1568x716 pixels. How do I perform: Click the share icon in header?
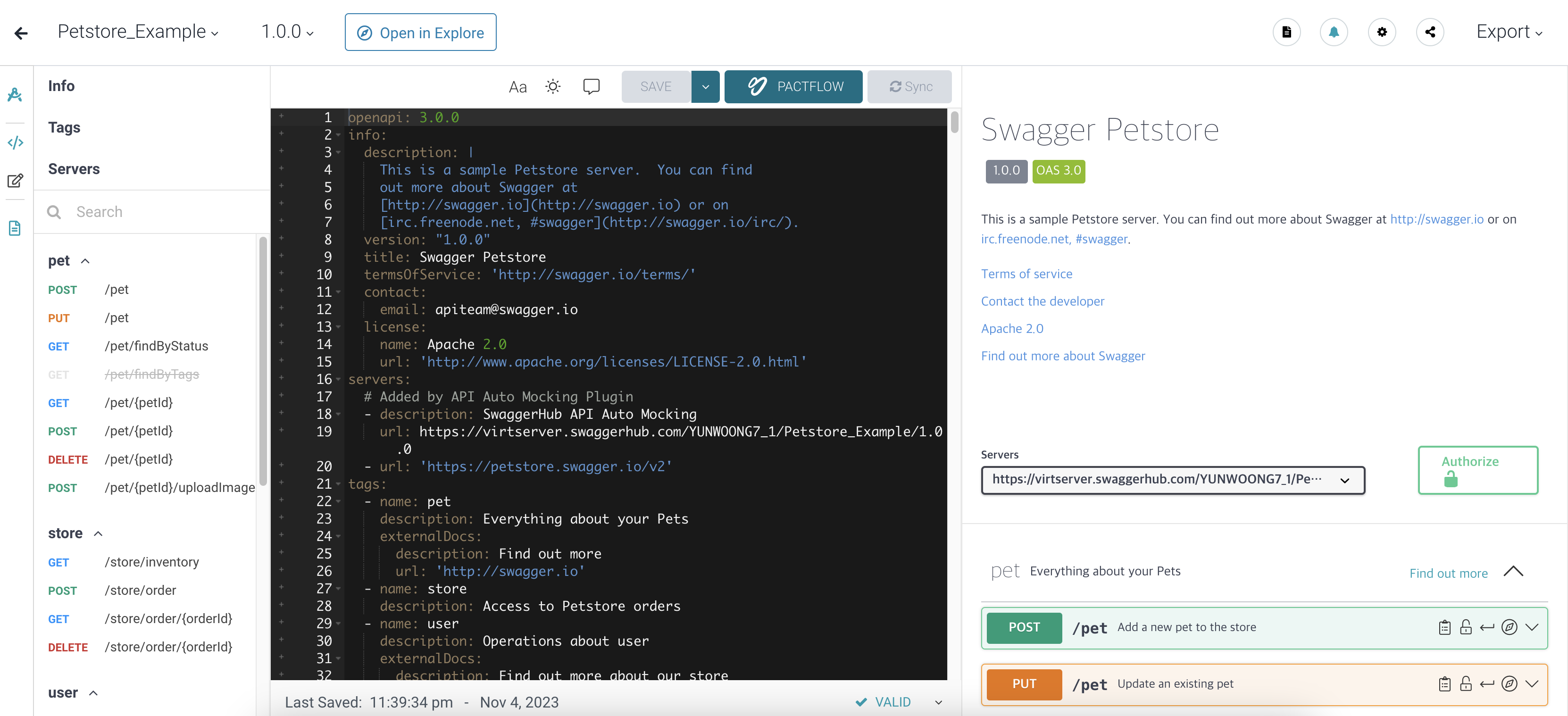[x=1430, y=32]
